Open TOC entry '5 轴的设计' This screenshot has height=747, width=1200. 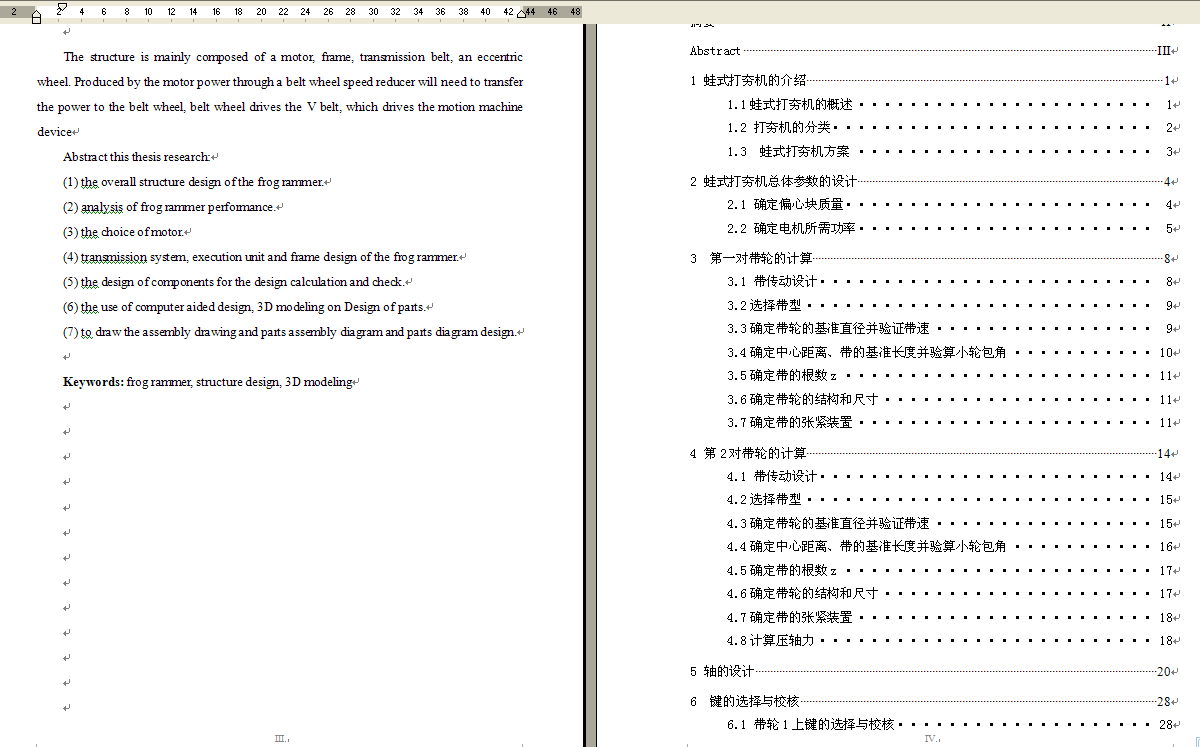[x=933, y=672]
